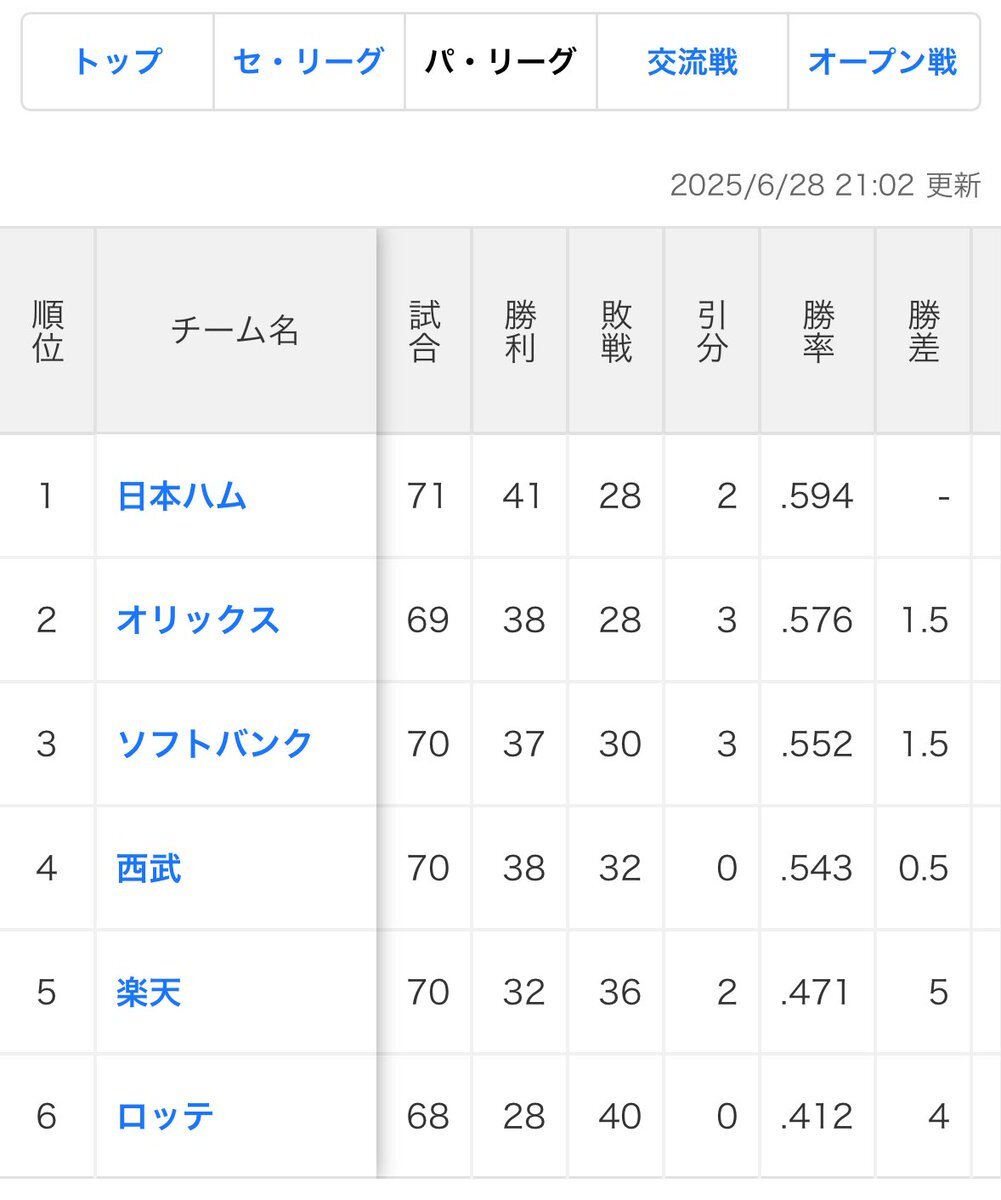Switch to the セ・リーグ tab
Image resolution: width=1001 pixels, height=1200 pixels.
coord(309,62)
